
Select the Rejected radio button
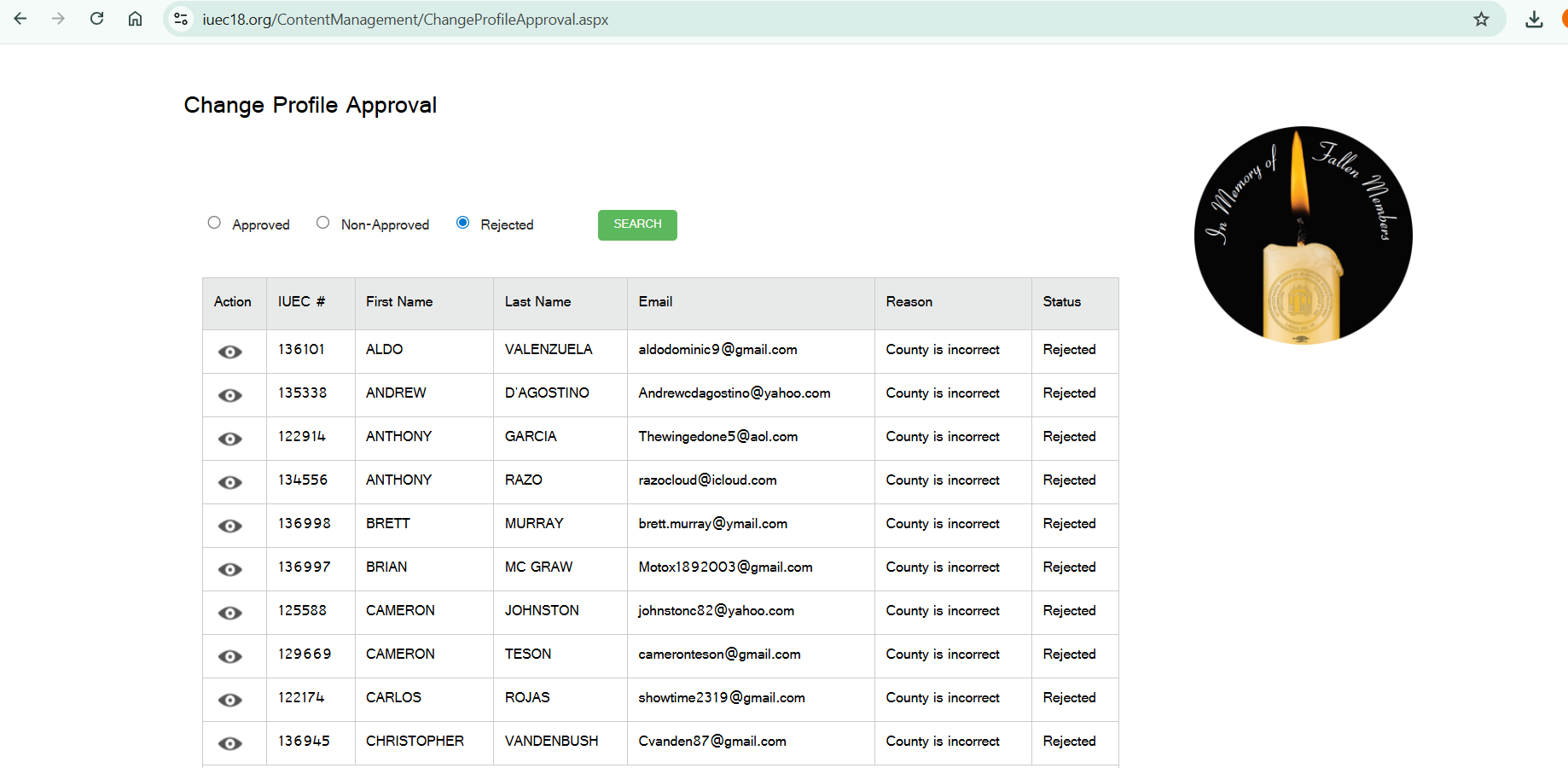pyautogui.click(x=462, y=223)
